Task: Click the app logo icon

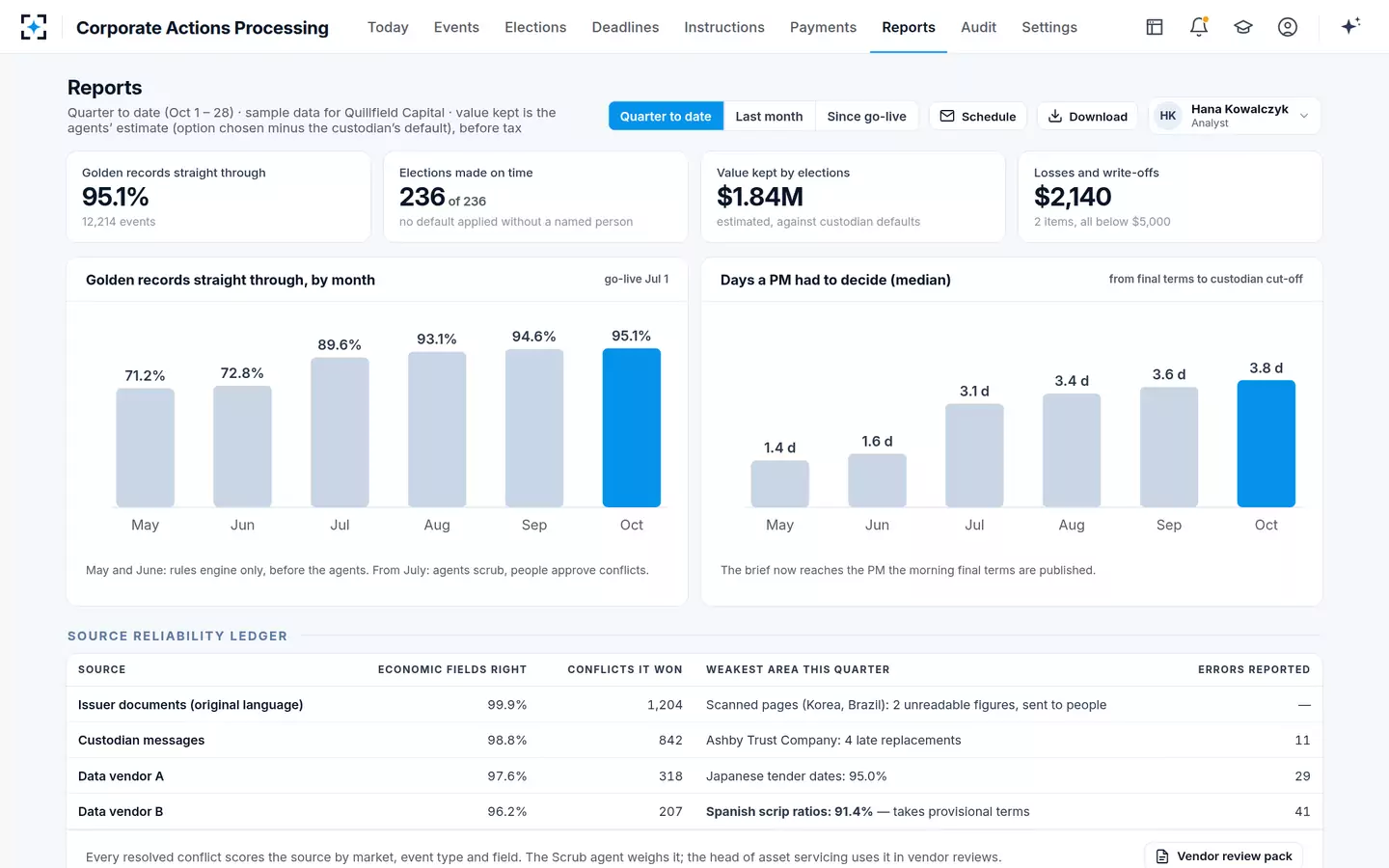Action: pyautogui.click(x=34, y=27)
